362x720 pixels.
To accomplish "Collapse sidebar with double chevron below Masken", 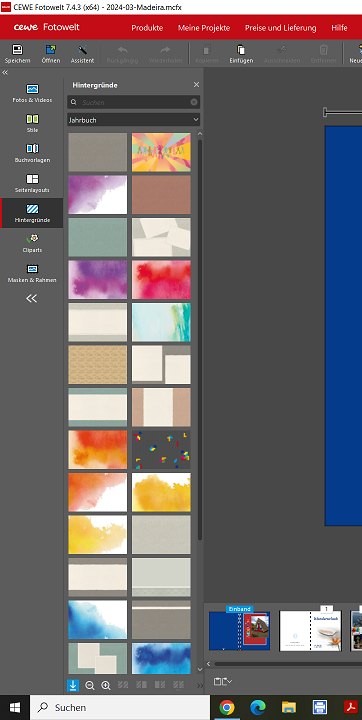I will pyautogui.click(x=31, y=298).
